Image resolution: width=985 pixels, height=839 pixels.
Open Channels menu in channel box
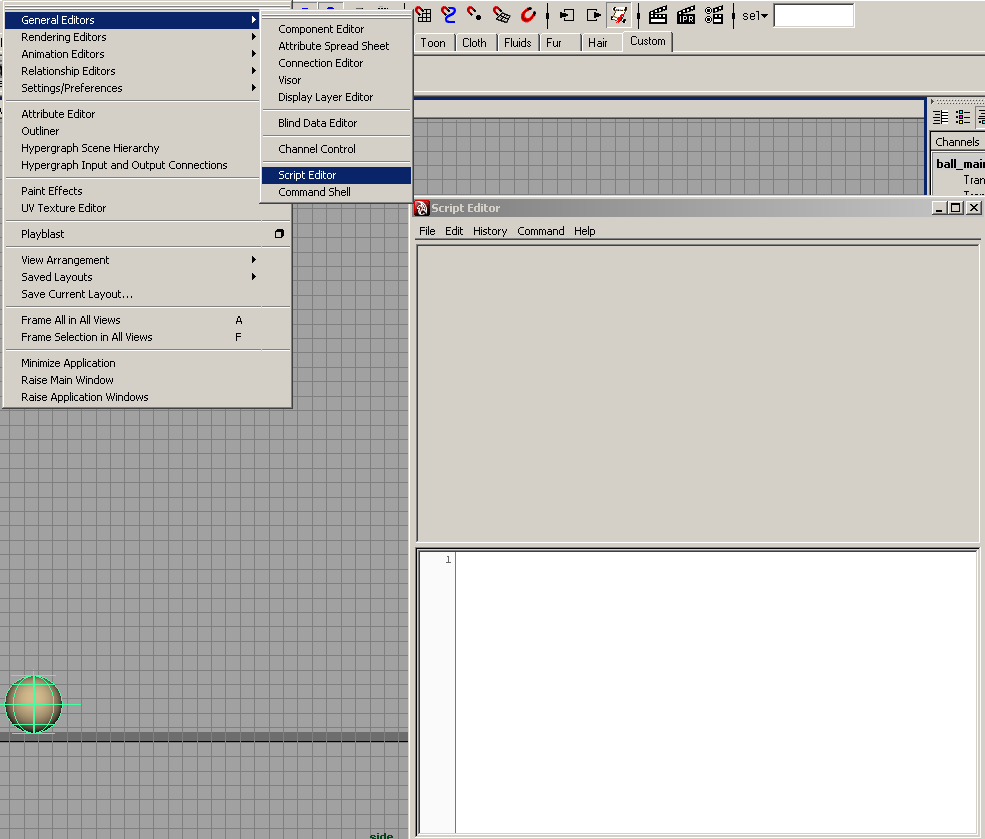click(x=957, y=142)
